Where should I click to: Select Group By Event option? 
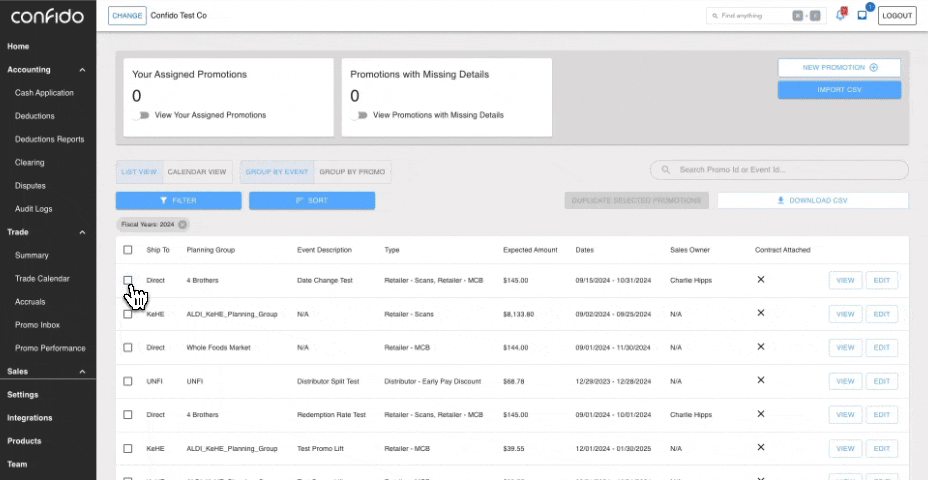(x=277, y=172)
